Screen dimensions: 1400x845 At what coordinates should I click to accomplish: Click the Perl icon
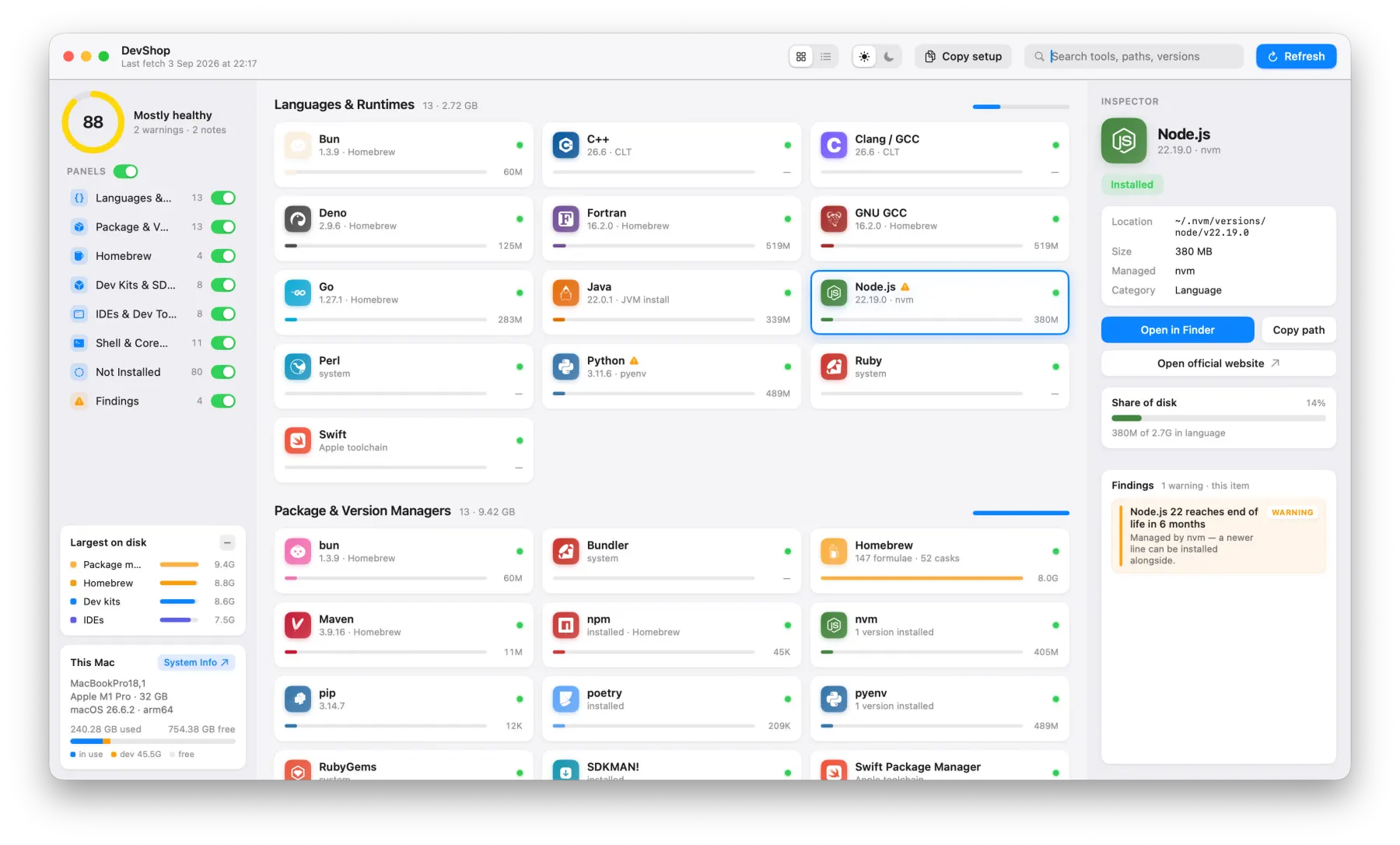(298, 366)
